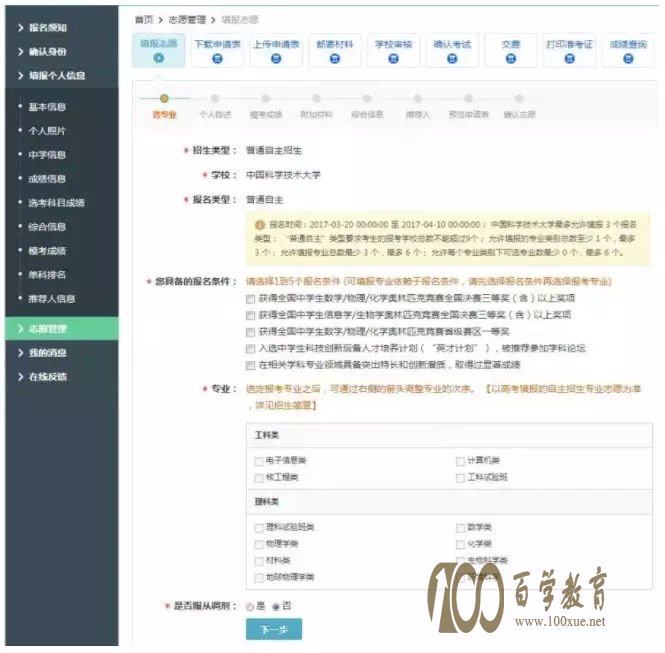Click the info icon in yellow notice
The image size is (665, 653).
tap(260, 225)
